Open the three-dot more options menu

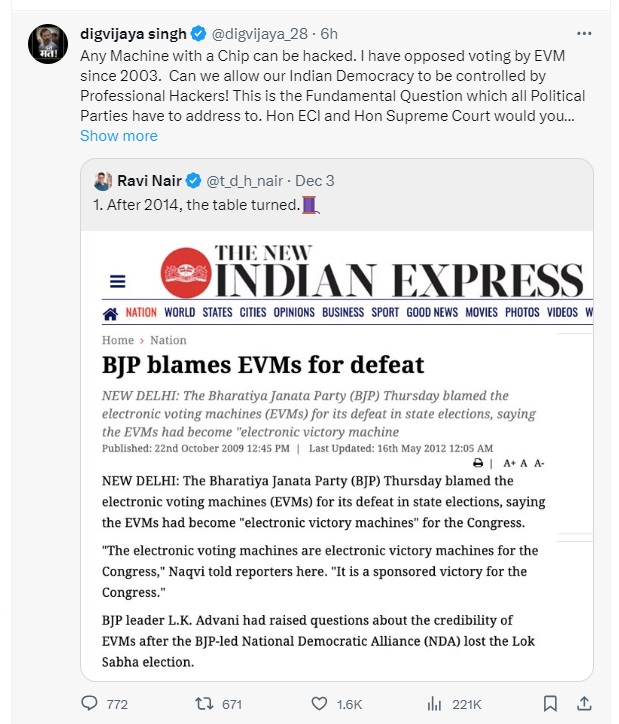click(x=598, y=33)
